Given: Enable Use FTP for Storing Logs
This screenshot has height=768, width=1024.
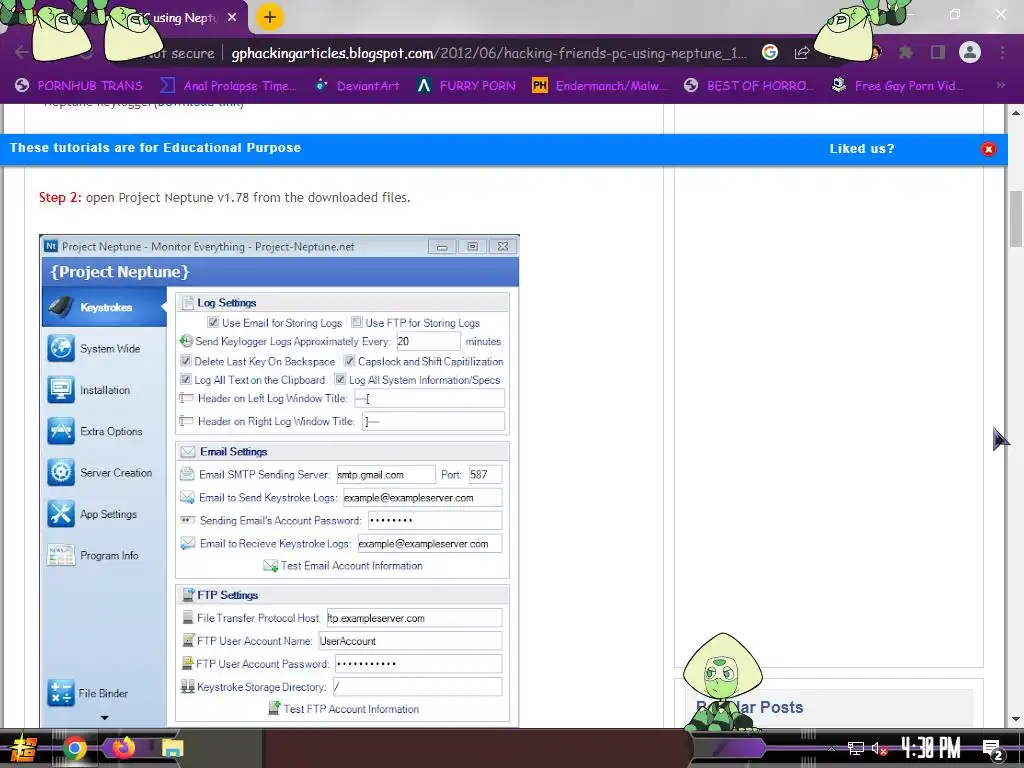Looking at the screenshot, I should click(357, 322).
